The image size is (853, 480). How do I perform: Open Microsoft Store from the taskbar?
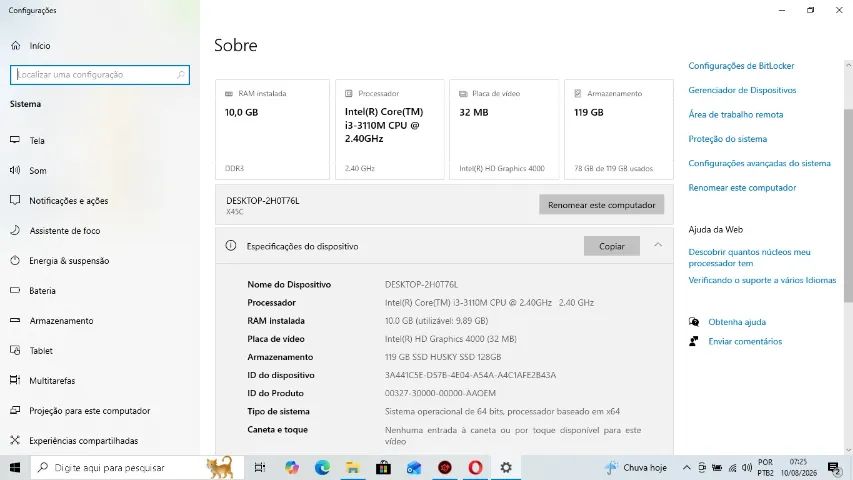(384, 467)
